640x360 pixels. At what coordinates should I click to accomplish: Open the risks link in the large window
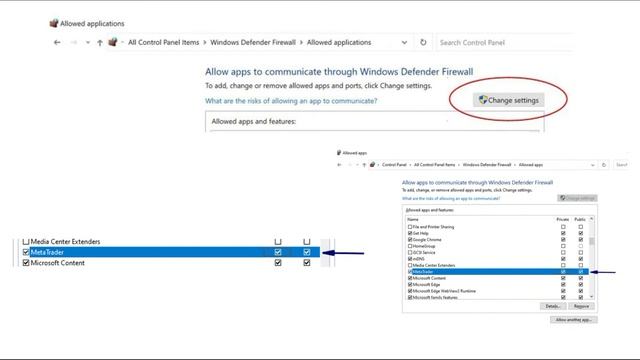[291, 101]
